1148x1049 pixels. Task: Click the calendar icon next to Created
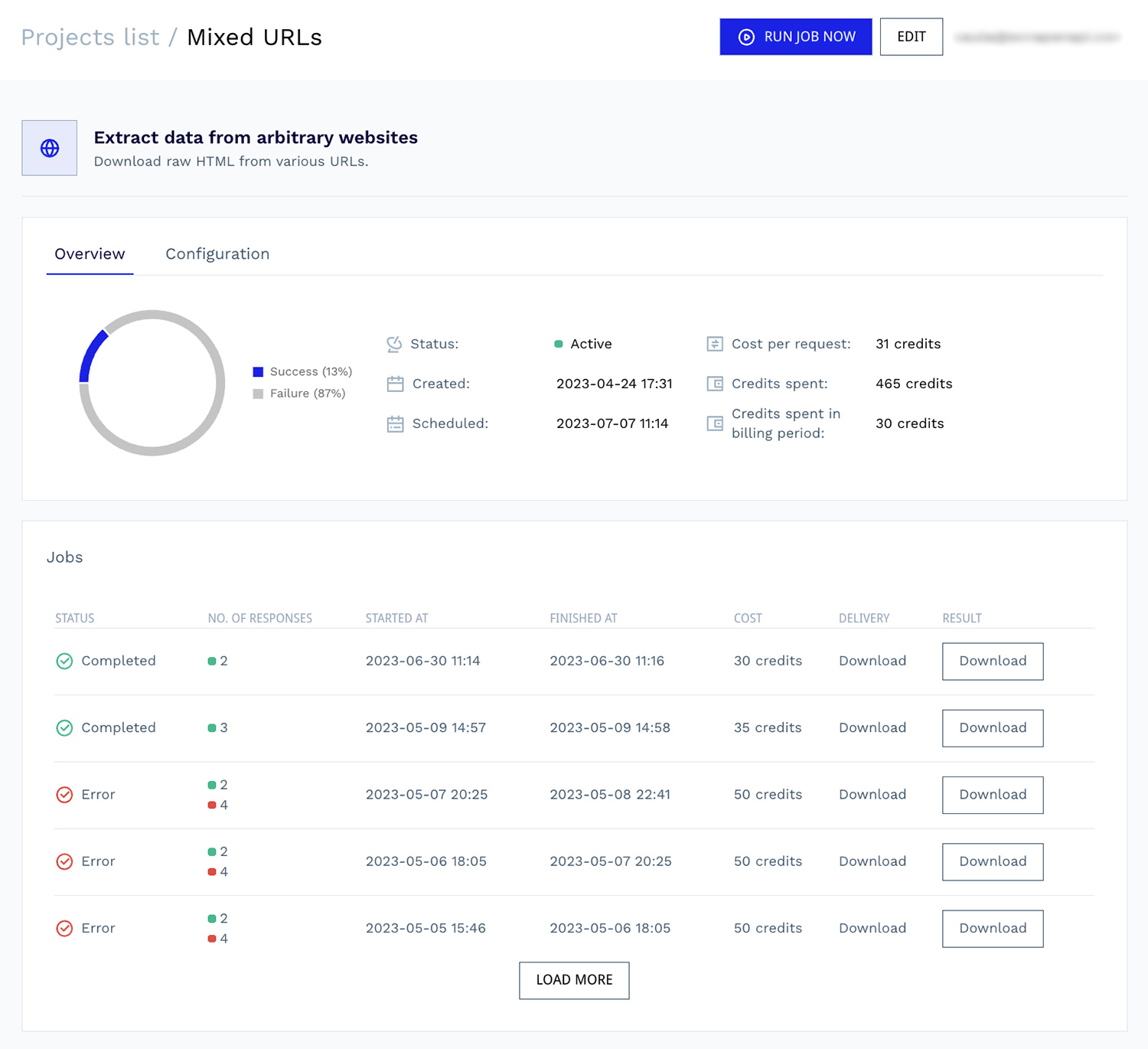[x=395, y=384]
